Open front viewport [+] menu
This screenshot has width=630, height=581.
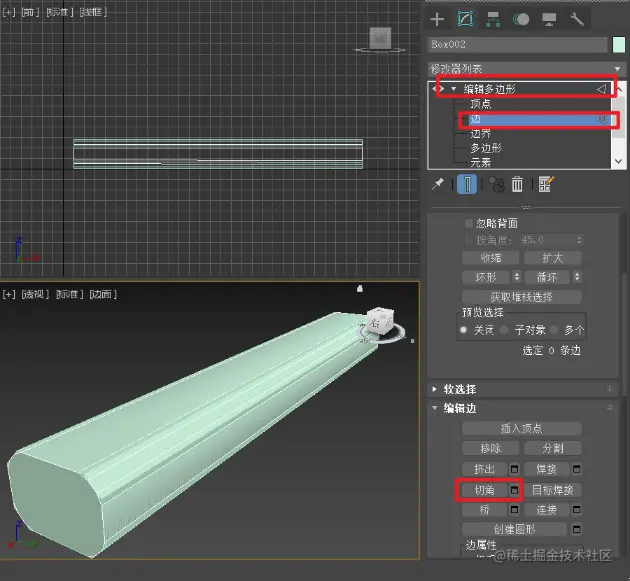9,12
